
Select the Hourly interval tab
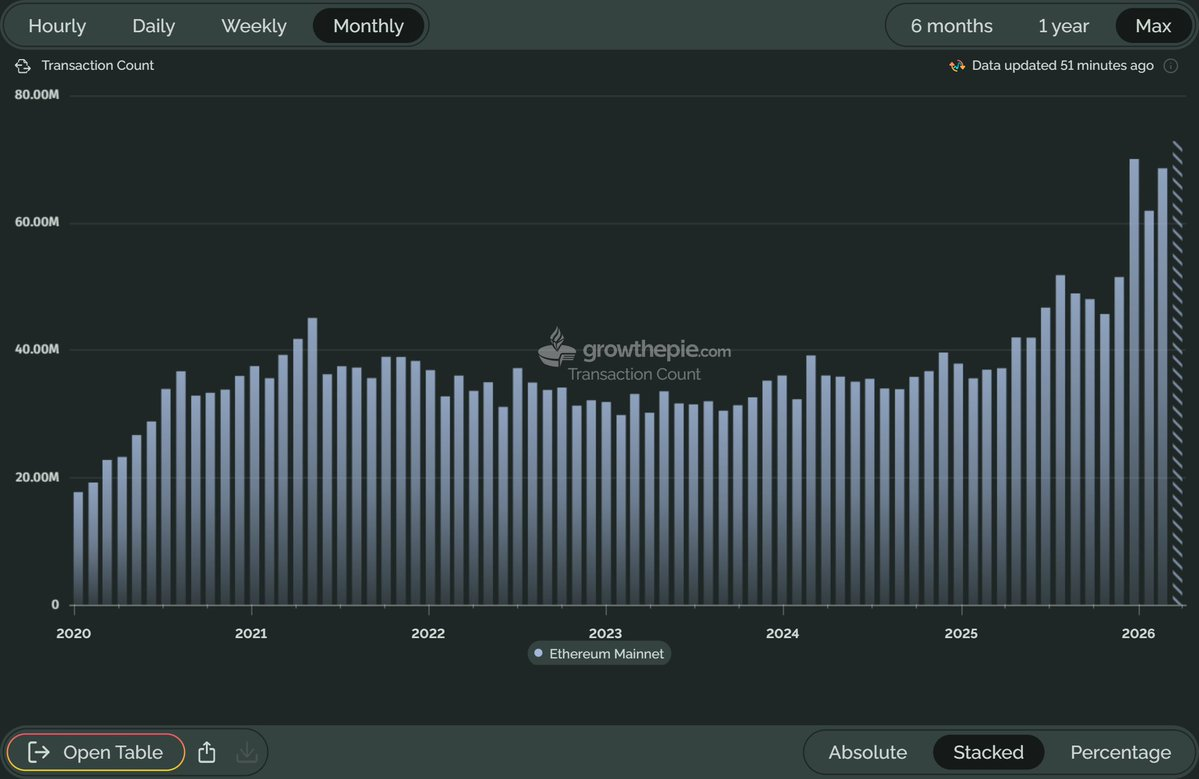point(57,26)
